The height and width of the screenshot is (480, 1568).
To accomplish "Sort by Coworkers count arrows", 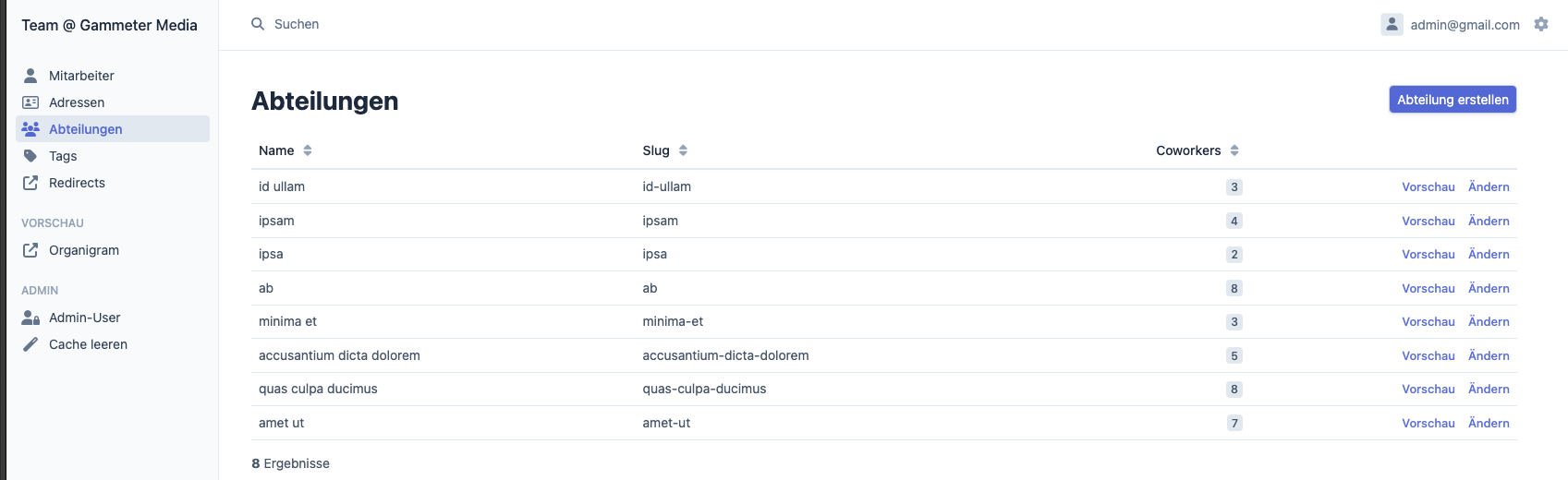I will pos(1234,150).
